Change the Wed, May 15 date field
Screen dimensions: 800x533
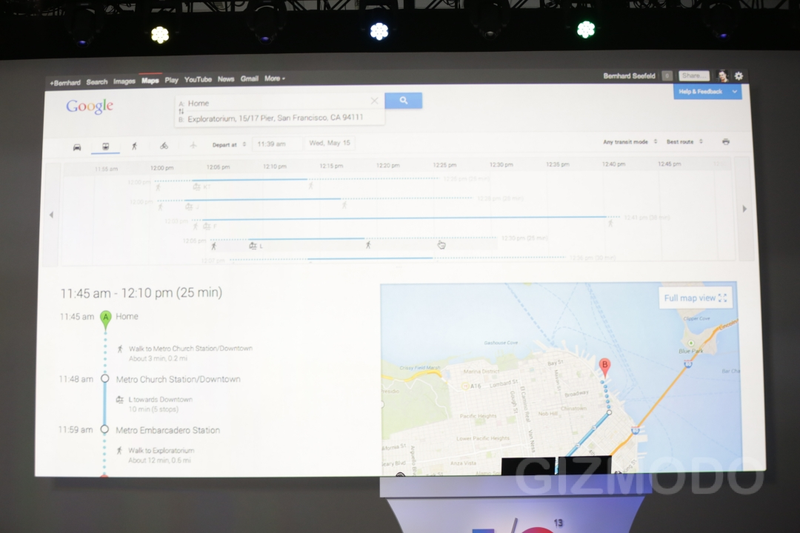pos(330,143)
